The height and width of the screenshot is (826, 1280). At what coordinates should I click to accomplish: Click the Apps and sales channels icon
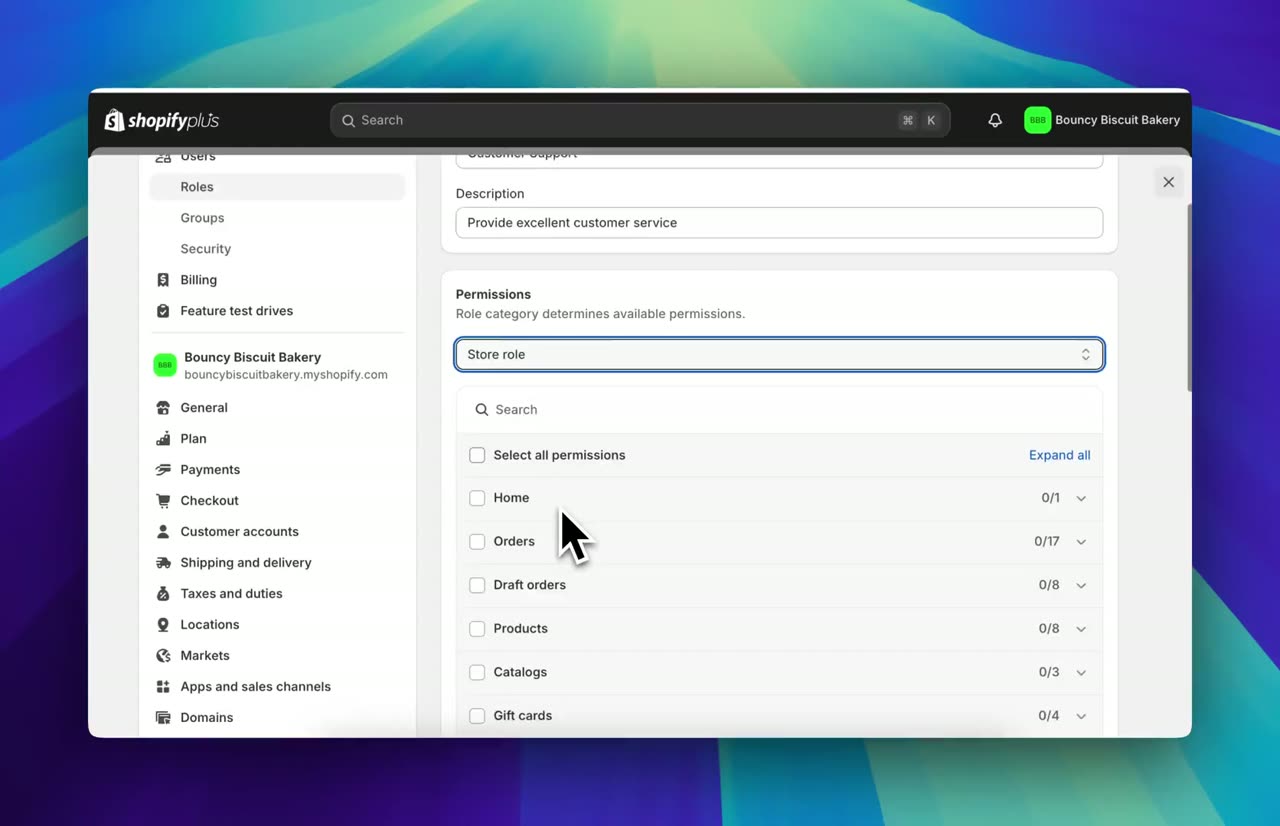[163, 687]
